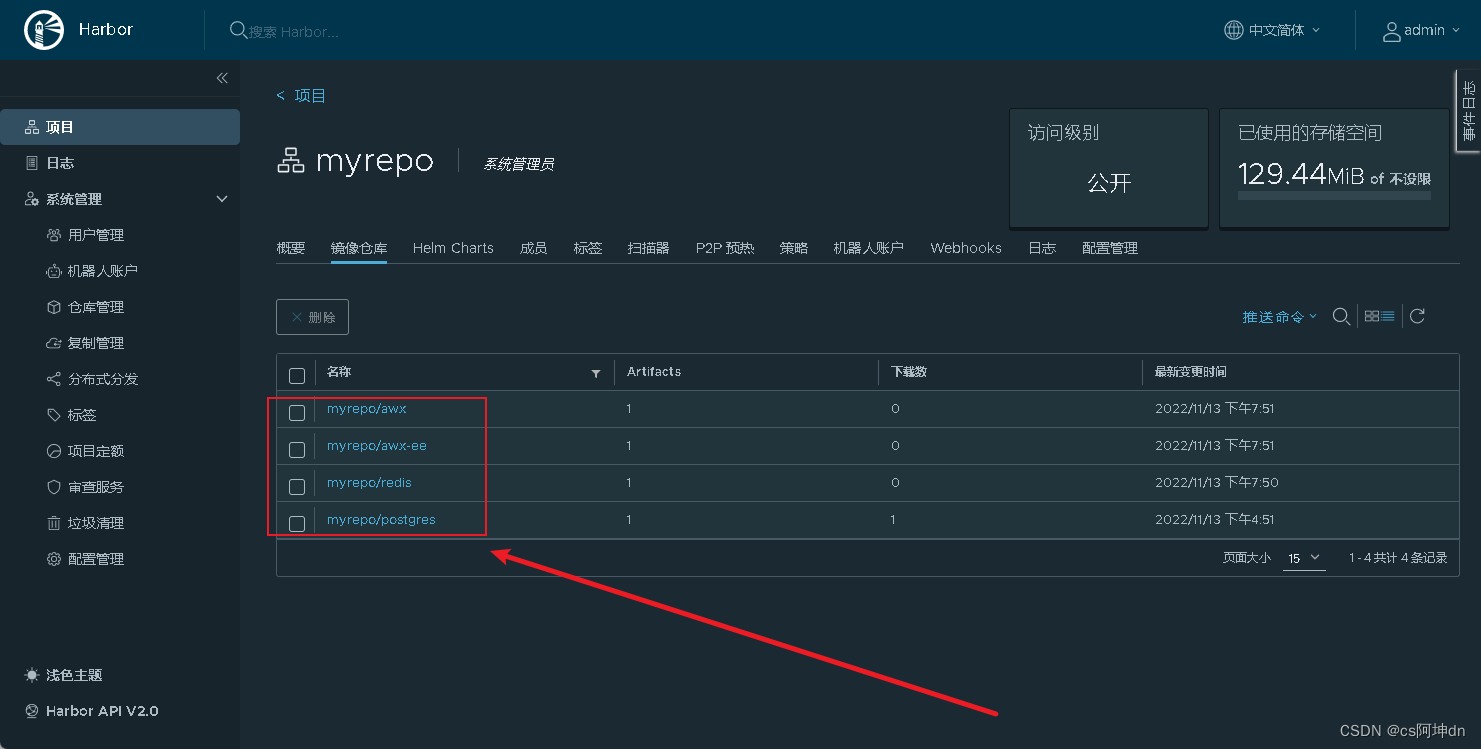Sort by the Artifacts column header

click(654, 372)
